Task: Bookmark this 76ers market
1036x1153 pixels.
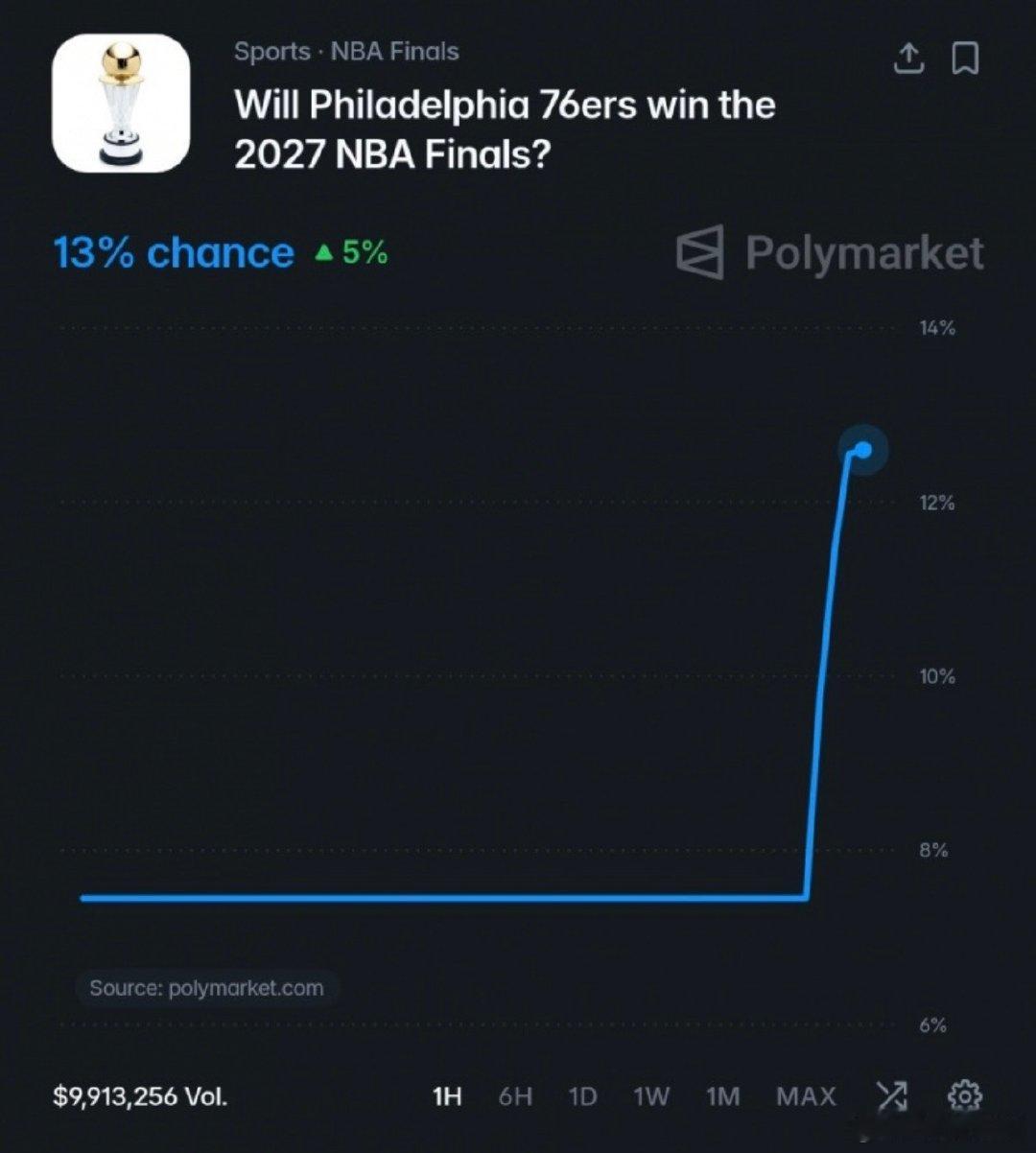Action: [964, 59]
